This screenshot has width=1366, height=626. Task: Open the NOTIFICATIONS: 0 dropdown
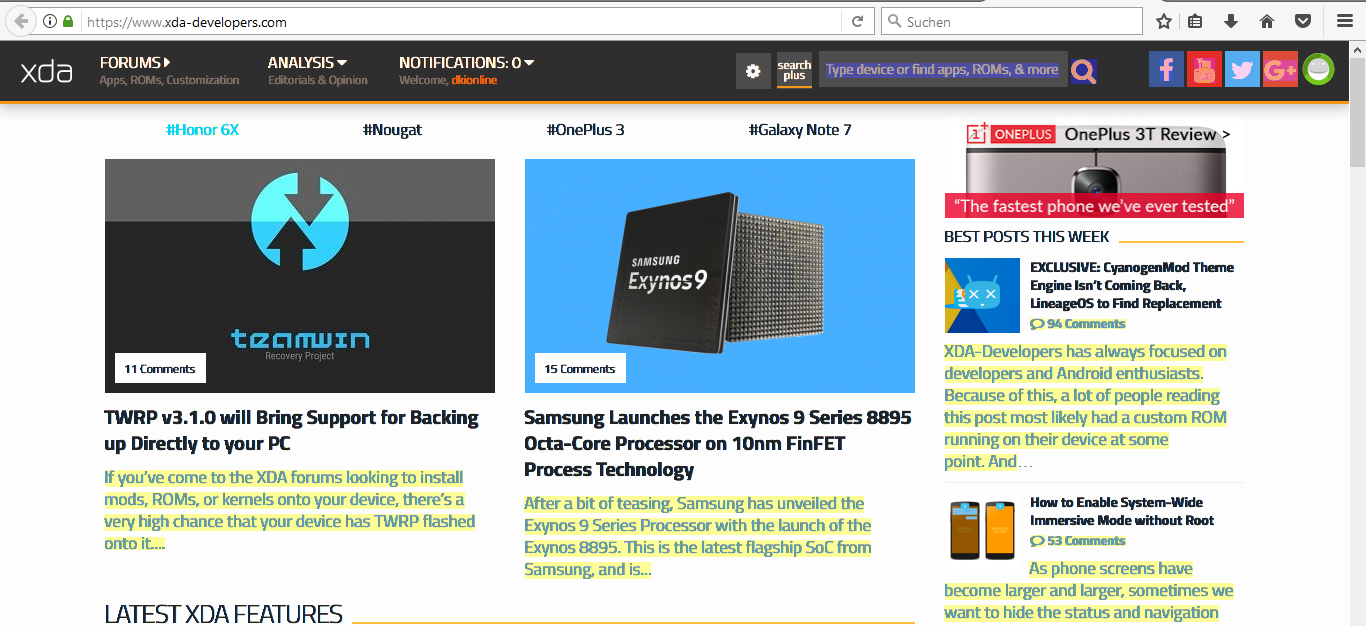pyautogui.click(x=466, y=62)
